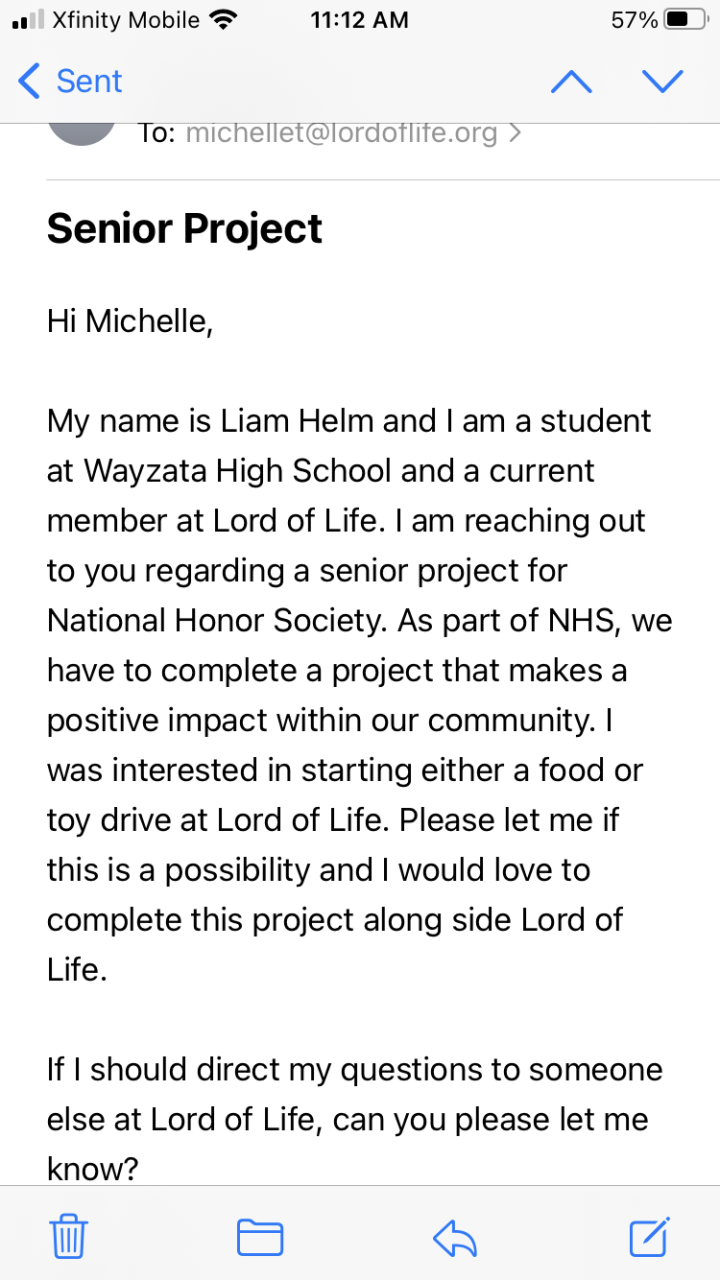Tap the cellular signal bars

pyautogui.click(x=28, y=20)
